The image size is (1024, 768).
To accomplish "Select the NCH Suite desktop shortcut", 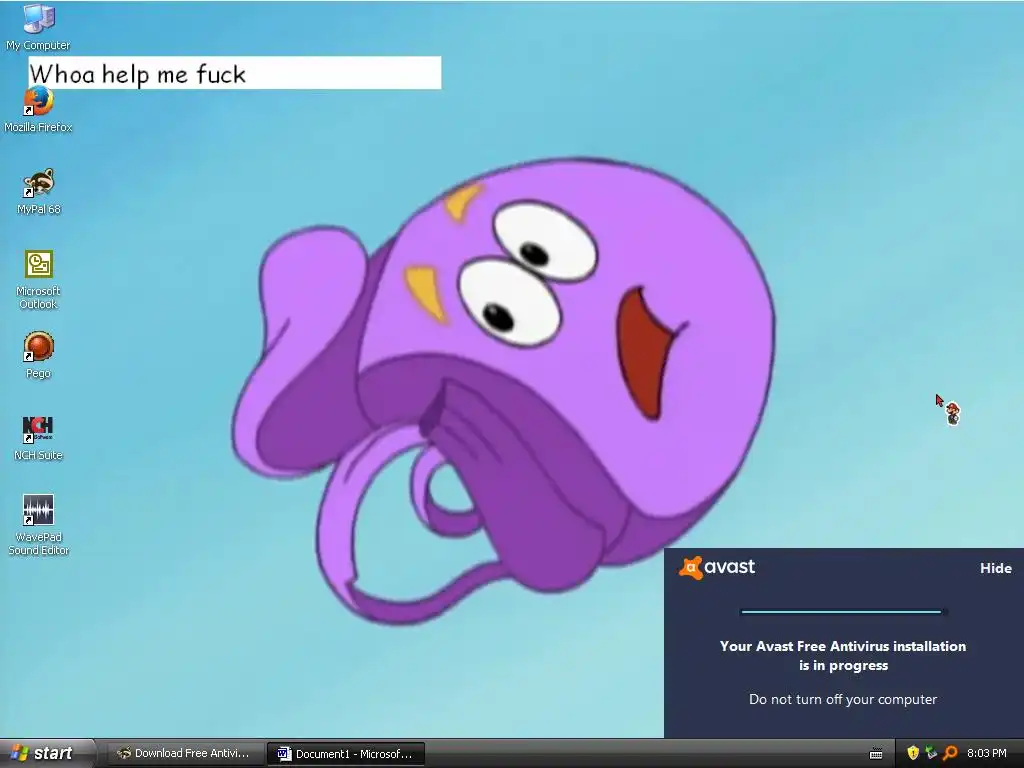I will (39, 438).
